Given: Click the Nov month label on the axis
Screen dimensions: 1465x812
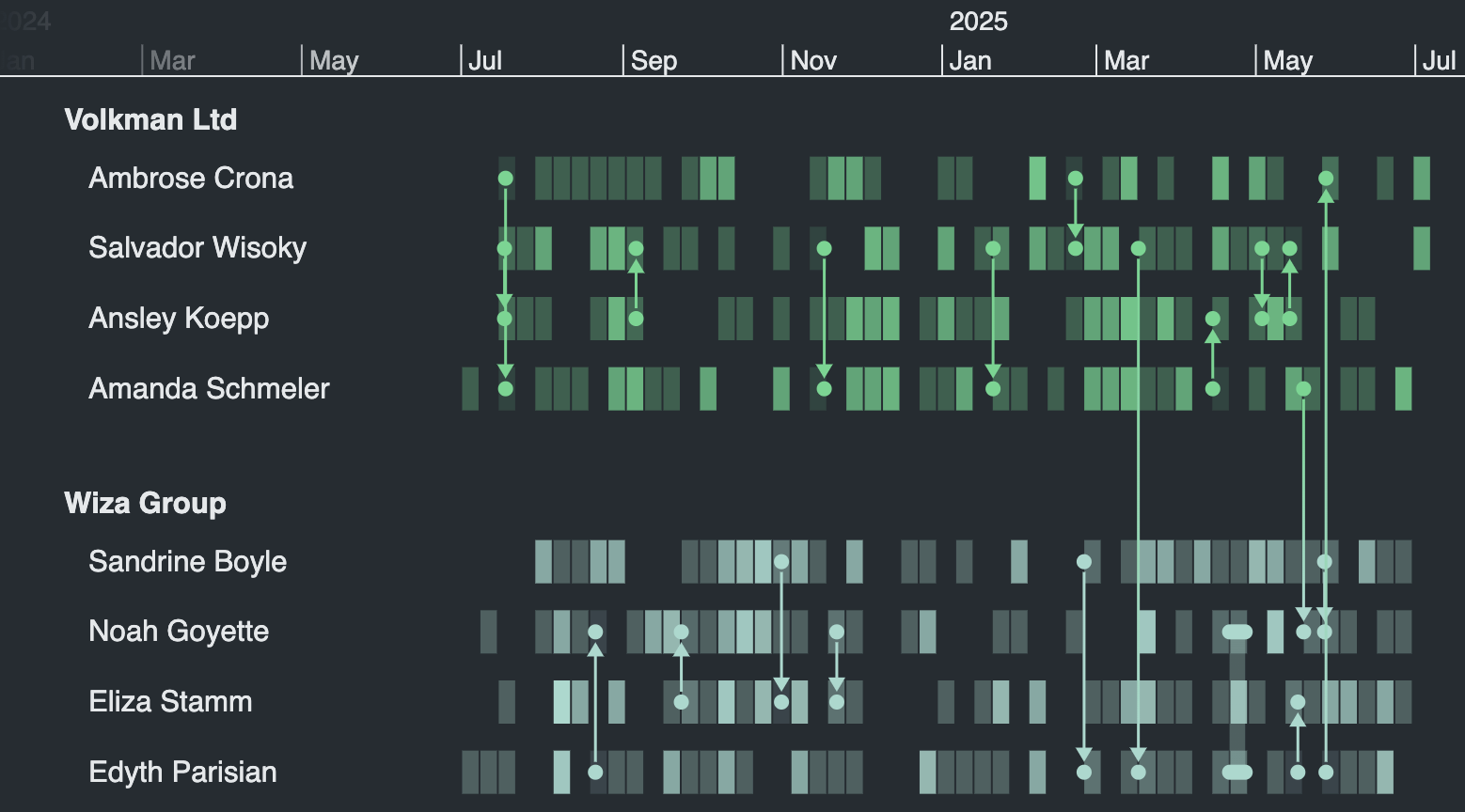Looking at the screenshot, I should tap(812, 61).
